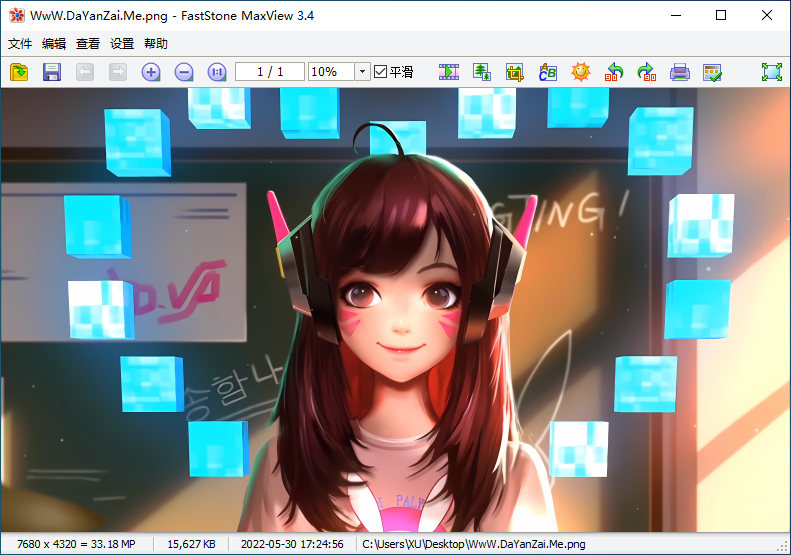Image resolution: width=791 pixels, height=555 pixels.
Task: Click the 2022-05-30 17:24:56 date status
Action: 292,544
